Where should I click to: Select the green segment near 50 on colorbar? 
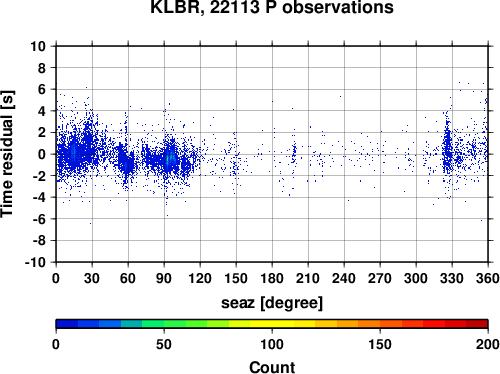pyautogui.click(x=164, y=324)
